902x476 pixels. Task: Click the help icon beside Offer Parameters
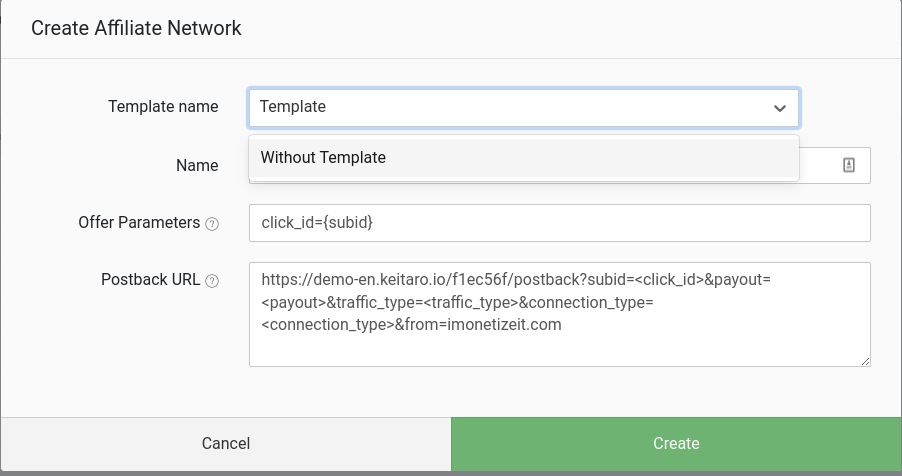(212, 224)
